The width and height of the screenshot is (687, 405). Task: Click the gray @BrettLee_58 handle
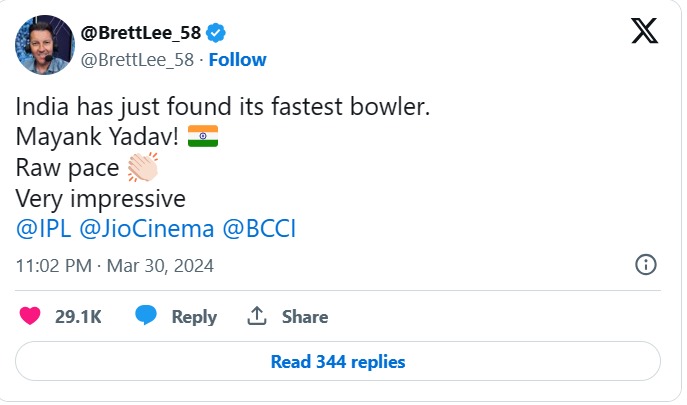[x=136, y=59]
